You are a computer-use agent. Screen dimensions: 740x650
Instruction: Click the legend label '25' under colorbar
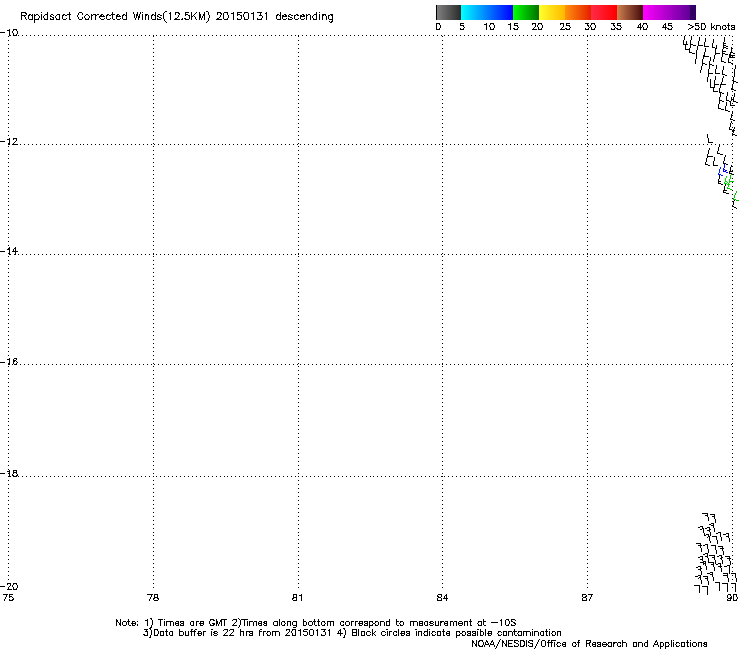pyautogui.click(x=565, y=27)
